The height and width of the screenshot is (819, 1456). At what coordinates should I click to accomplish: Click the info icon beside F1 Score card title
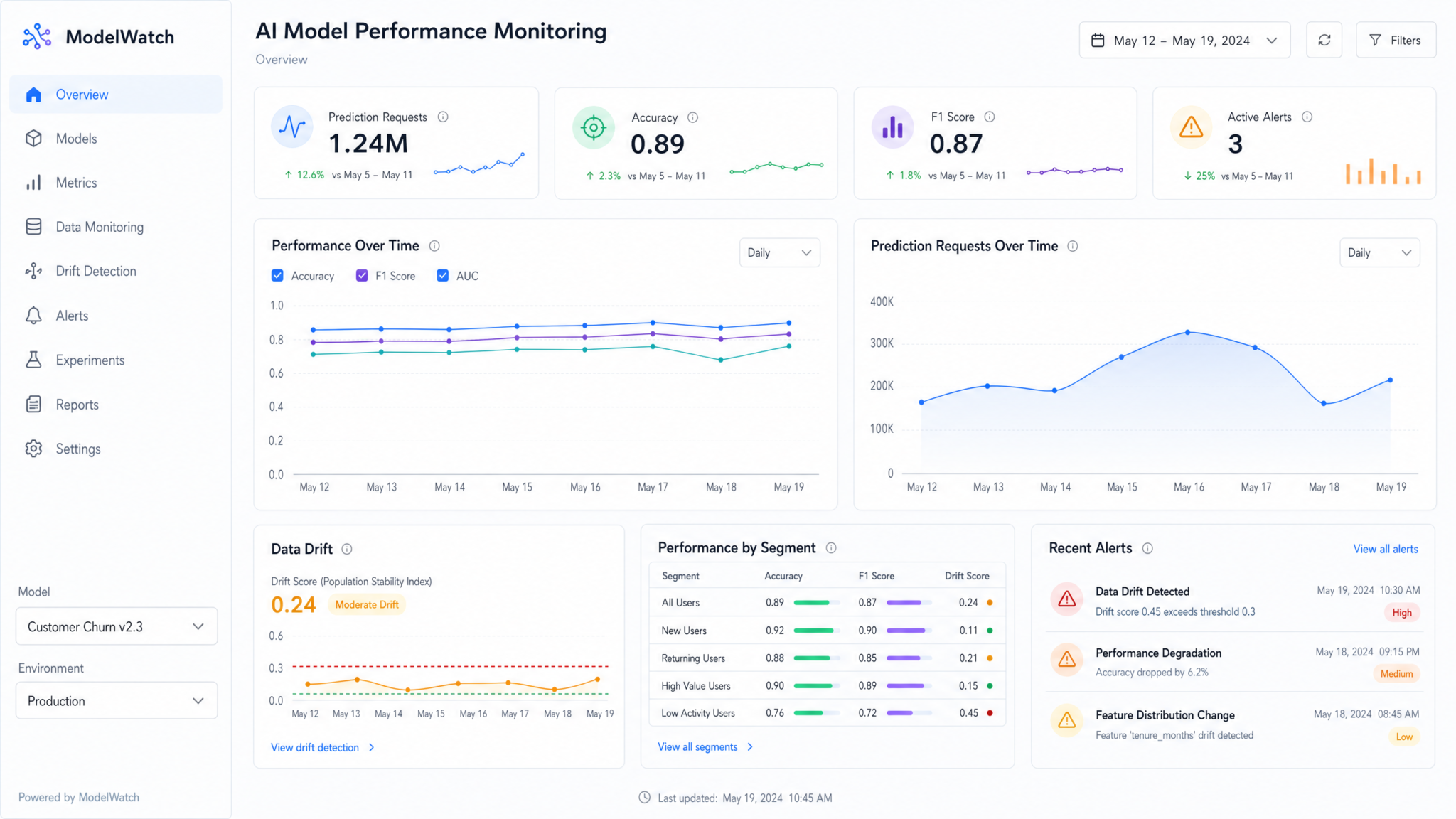[989, 117]
